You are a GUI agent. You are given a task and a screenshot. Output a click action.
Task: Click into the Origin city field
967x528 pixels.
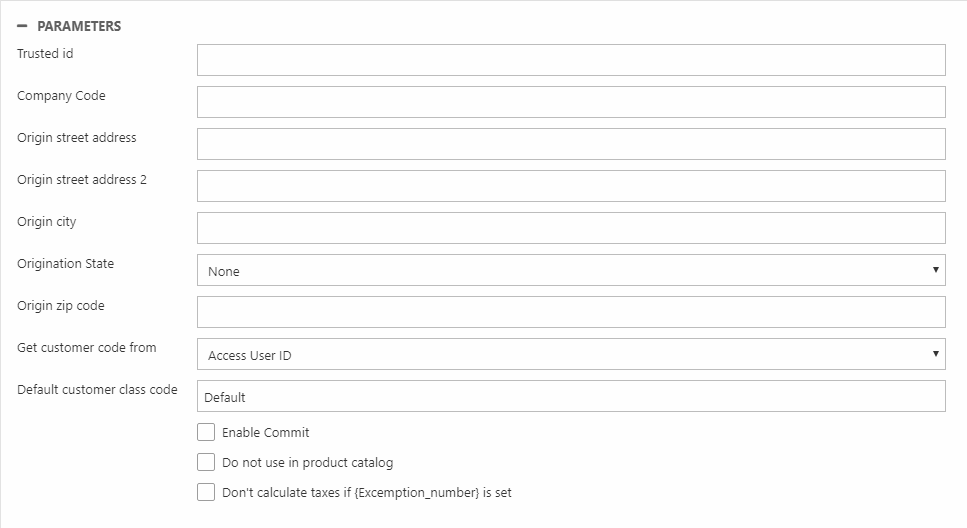[571, 228]
